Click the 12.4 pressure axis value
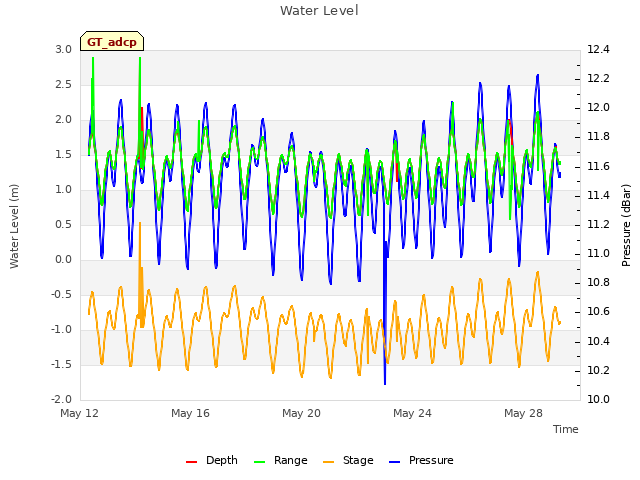This screenshot has height=480, width=640. coord(598,50)
